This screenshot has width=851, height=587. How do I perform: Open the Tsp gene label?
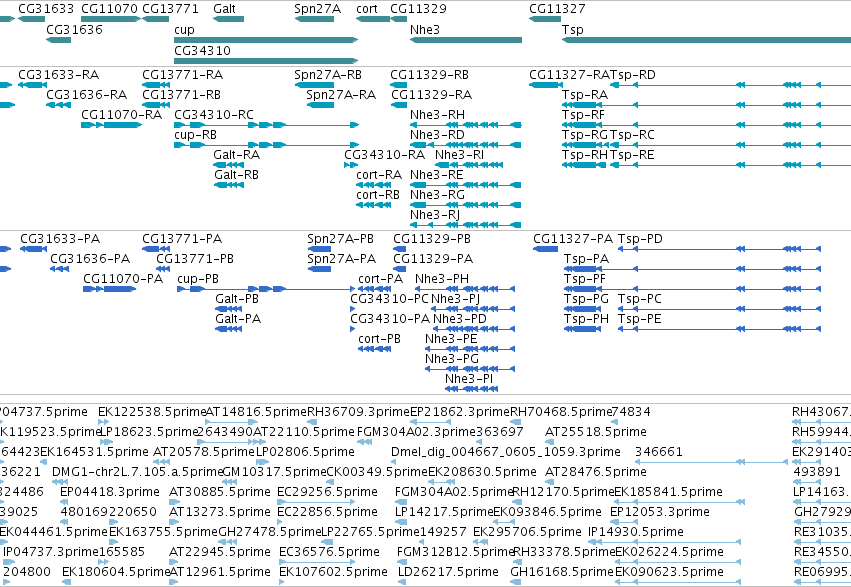tap(573, 30)
